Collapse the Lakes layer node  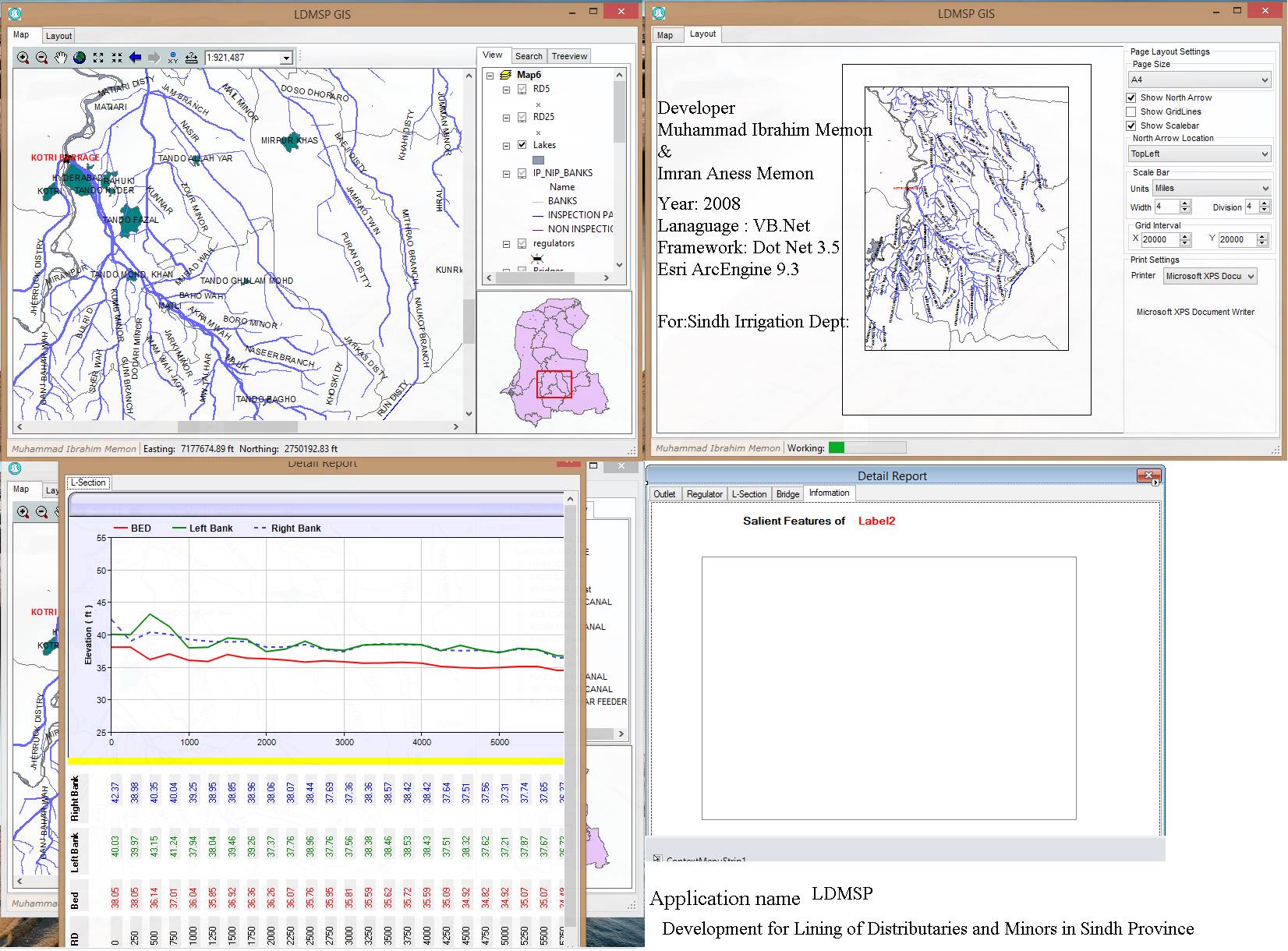pos(506,146)
